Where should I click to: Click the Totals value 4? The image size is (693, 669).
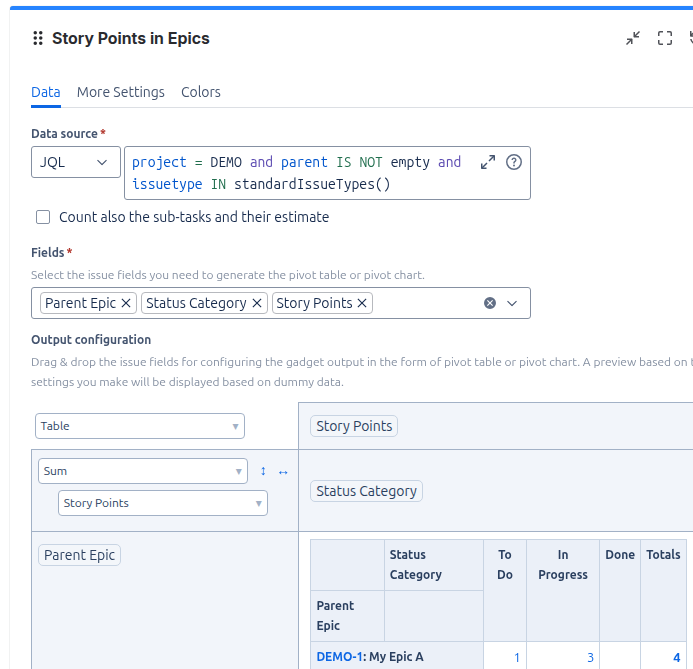tap(676, 658)
